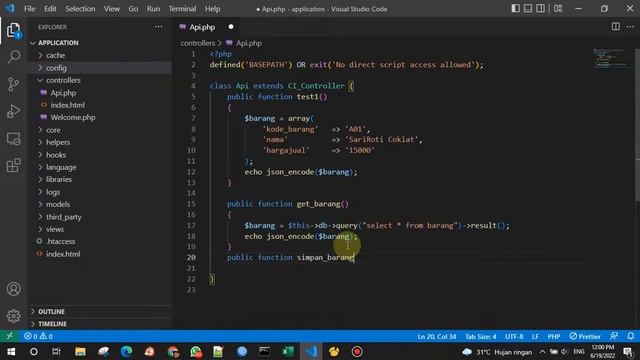The height and width of the screenshot is (360, 640).
Task: Split the editor to the right
Action: 616,27
